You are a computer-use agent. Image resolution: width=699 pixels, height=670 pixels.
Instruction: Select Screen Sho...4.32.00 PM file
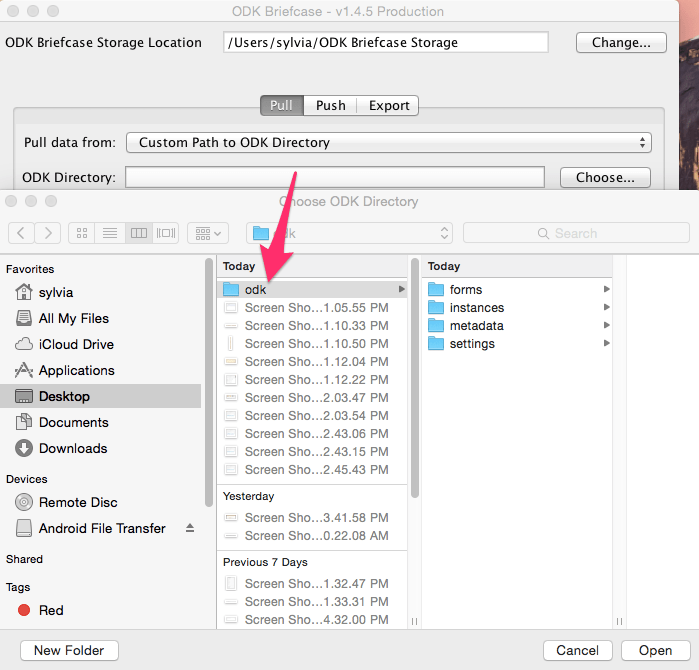[x=312, y=620]
